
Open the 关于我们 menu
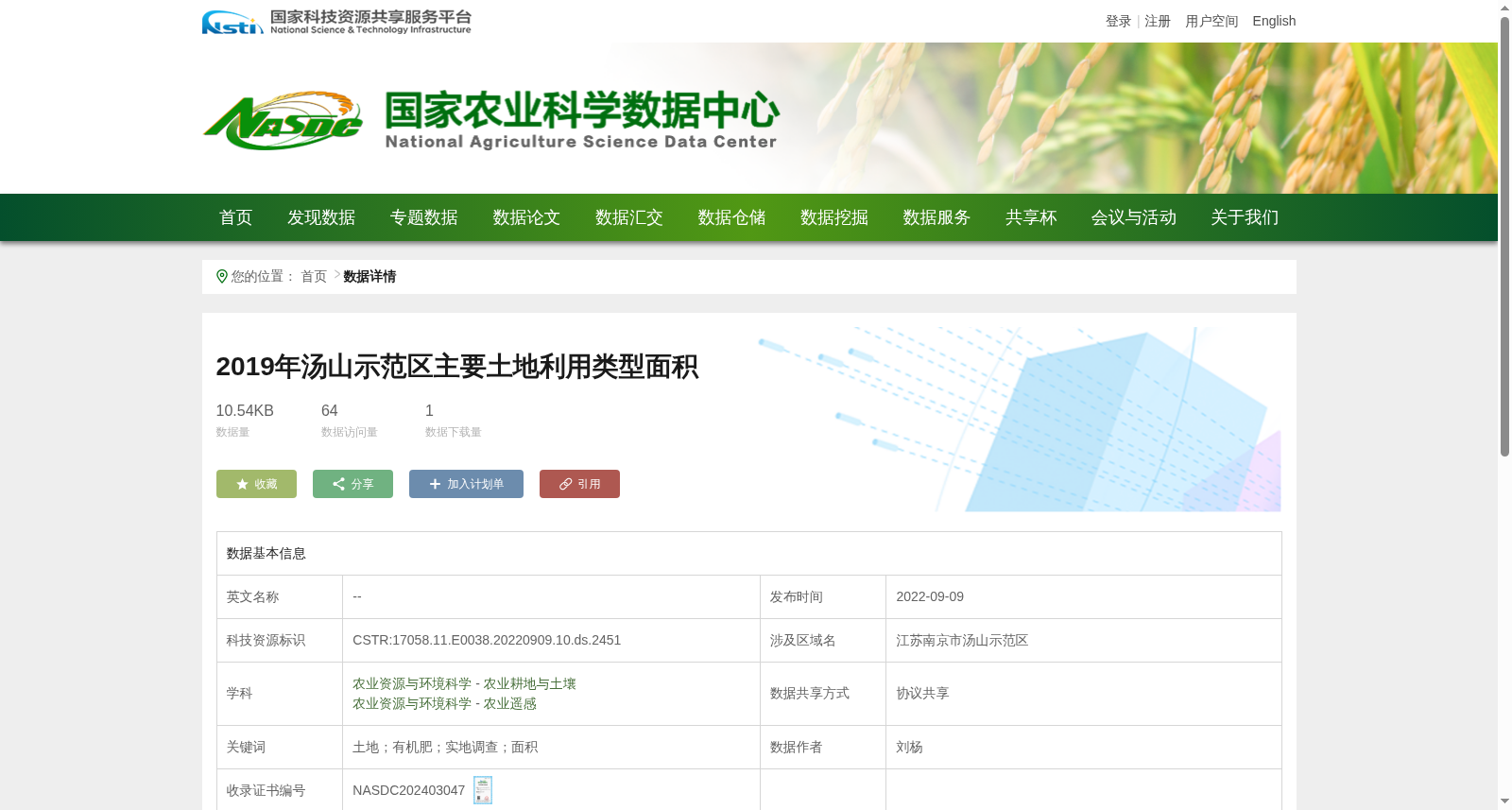[1245, 217]
